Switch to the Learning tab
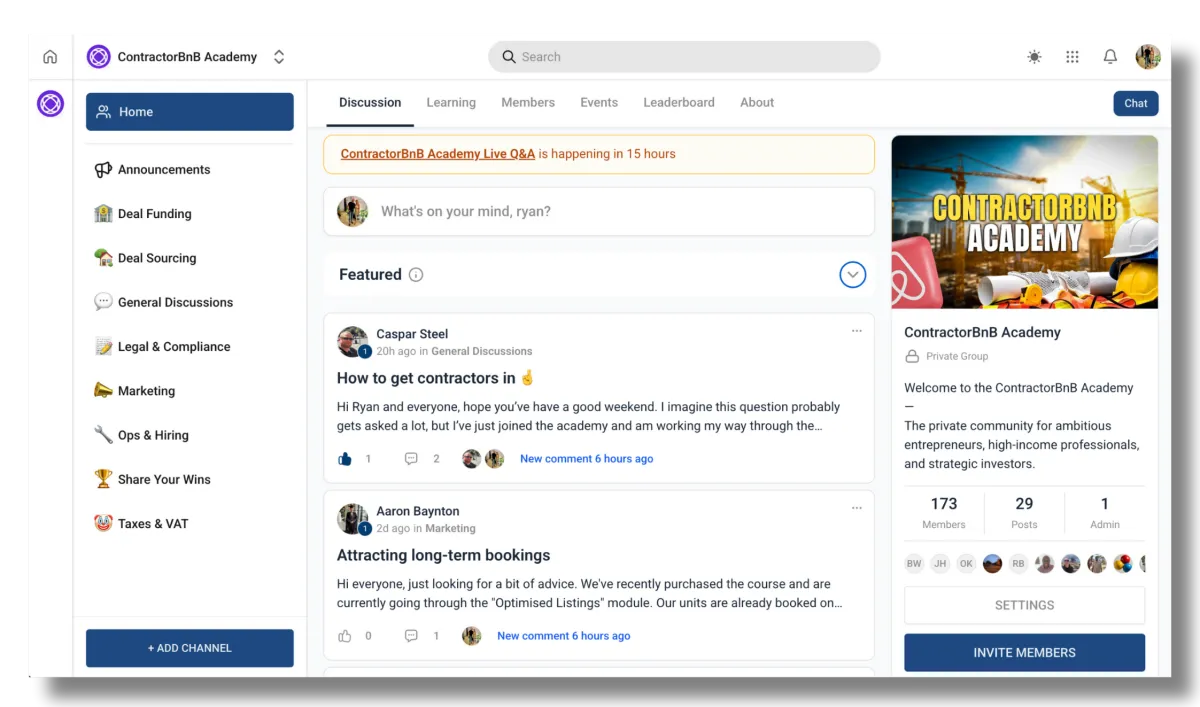The image size is (1200, 707). [x=451, y=102]
